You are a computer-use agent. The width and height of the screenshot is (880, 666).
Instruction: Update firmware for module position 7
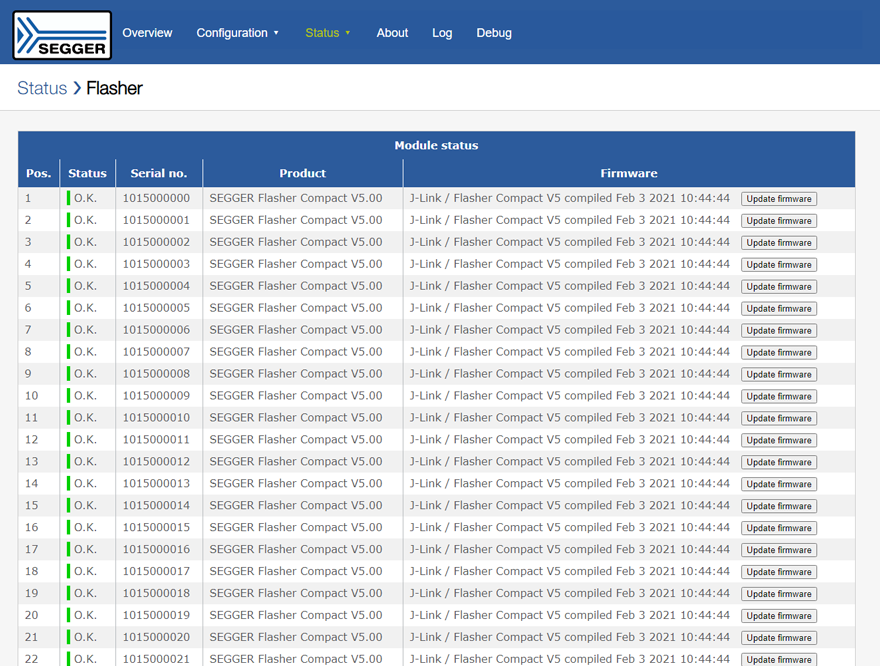pyautogui.click(x=778, y=330)
